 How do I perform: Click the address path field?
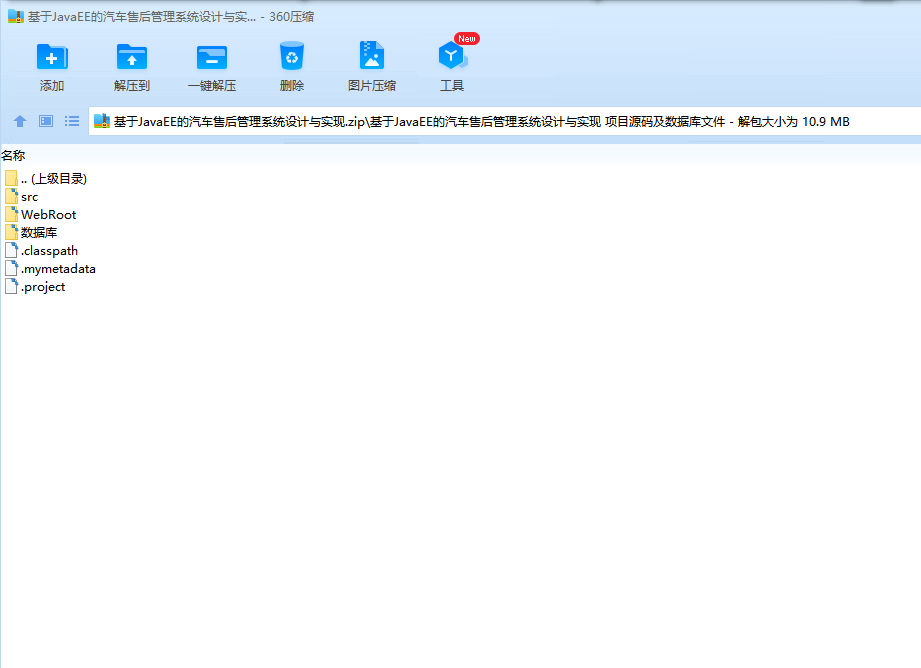point(505,121)
